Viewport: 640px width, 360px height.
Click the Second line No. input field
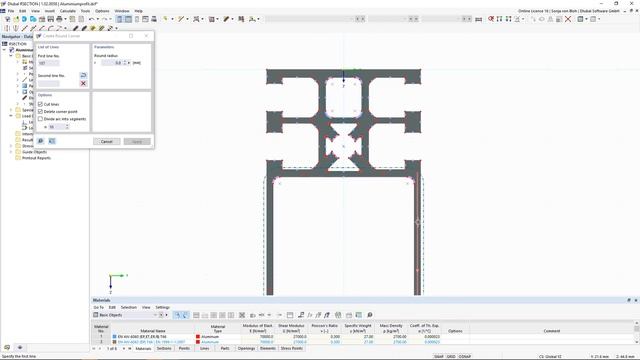(49, 83)
